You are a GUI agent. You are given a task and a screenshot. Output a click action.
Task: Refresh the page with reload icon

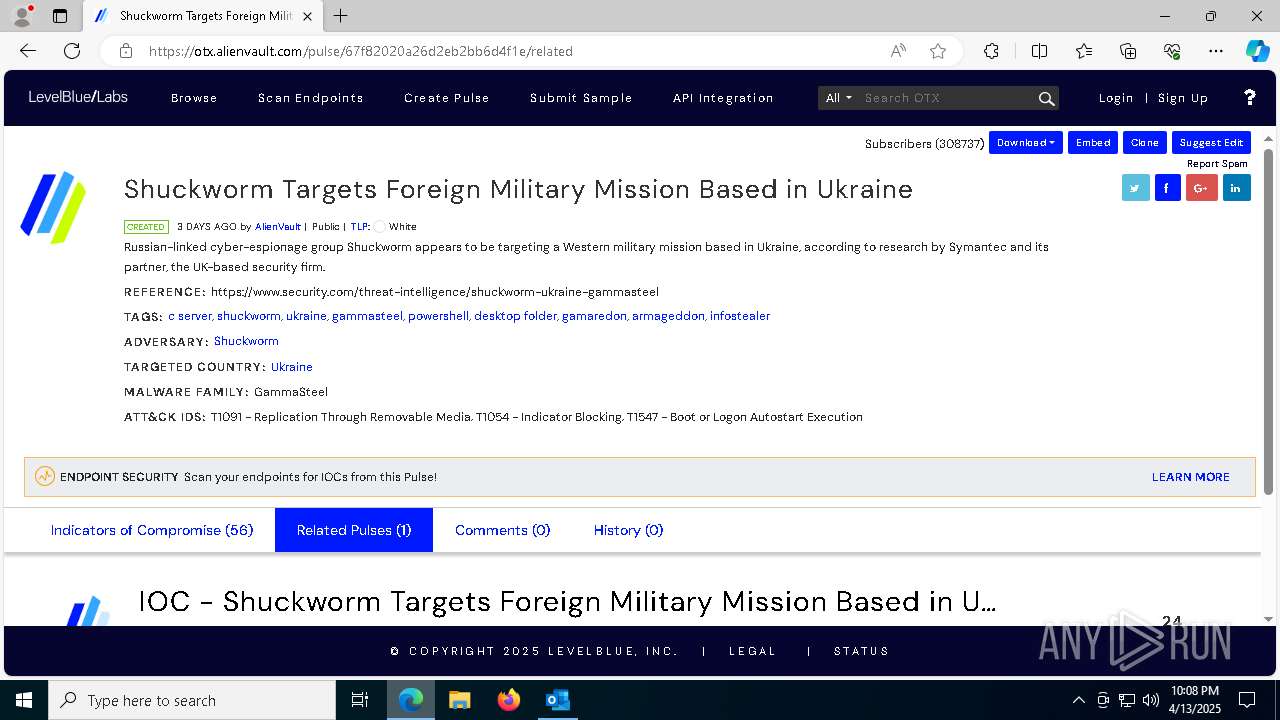(x=72, y=51)
